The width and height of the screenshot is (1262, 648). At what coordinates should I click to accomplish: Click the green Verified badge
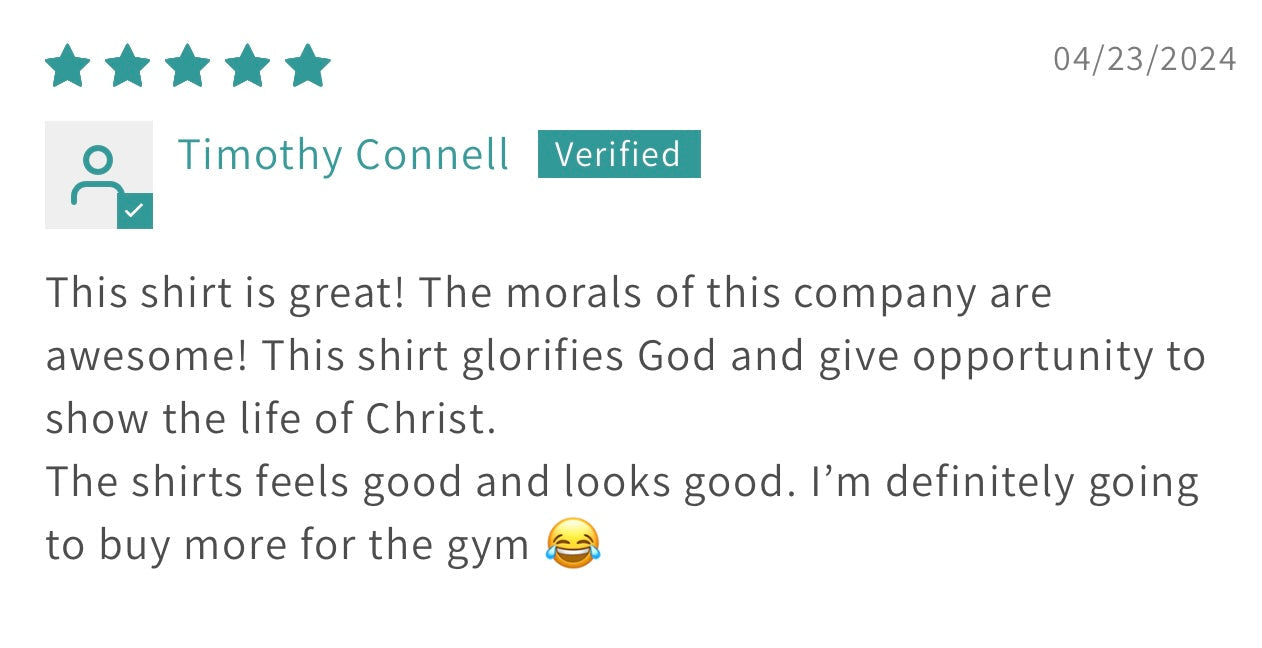coord(619,154)
